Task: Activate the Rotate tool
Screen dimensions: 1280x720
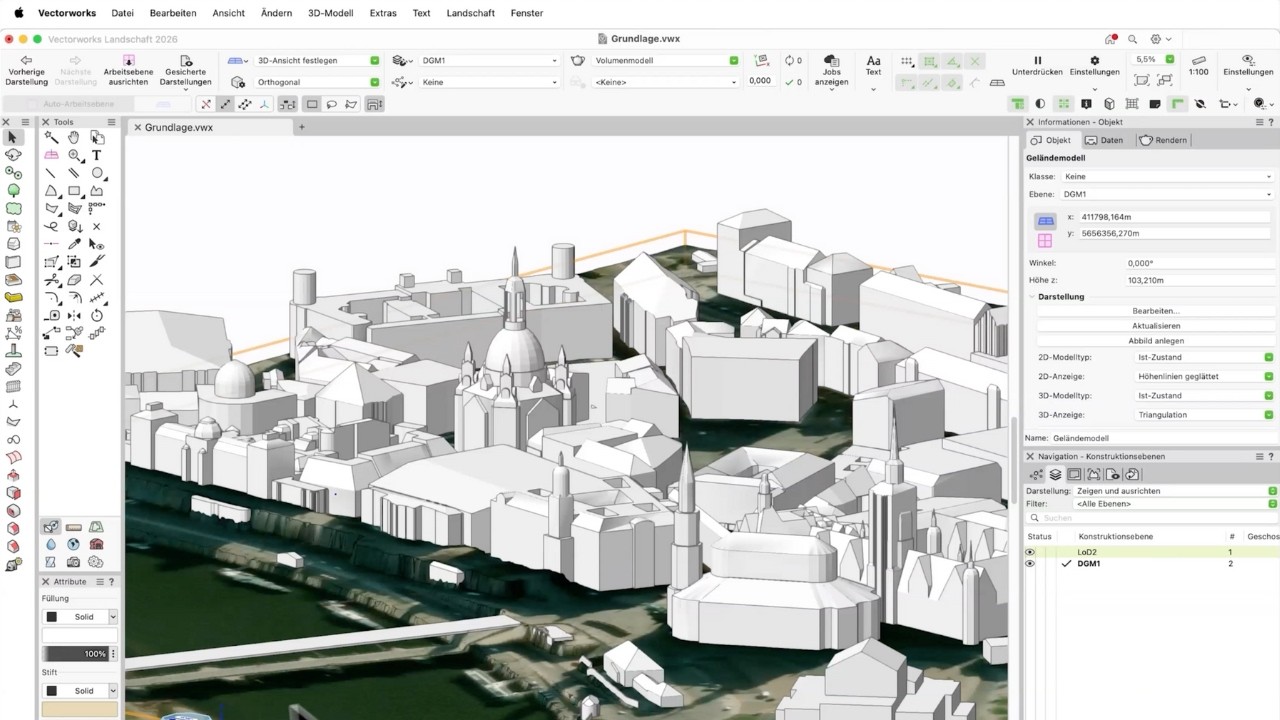Action: (x=97, y=315)
